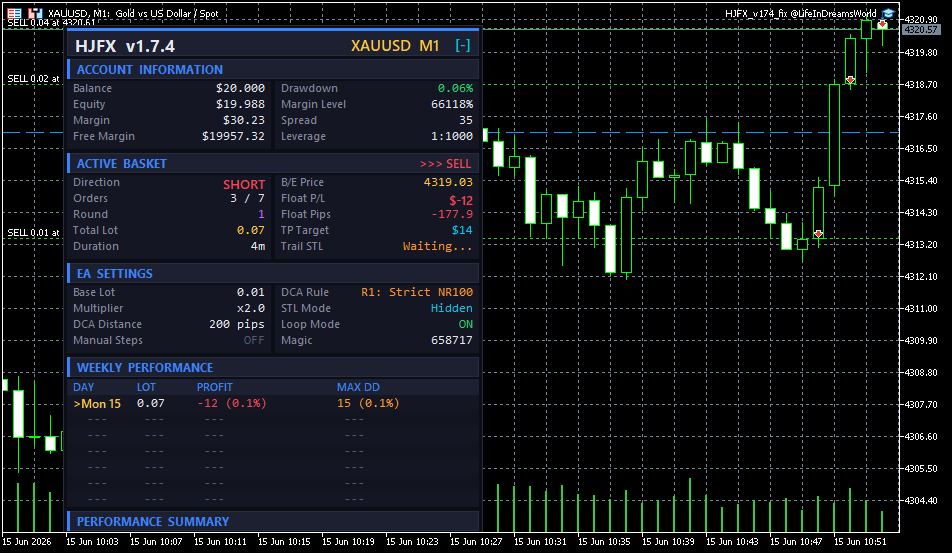The image size is (952, 553).
Task: Click the ACTIVE BASKET section header
Action: pos(273,163)
